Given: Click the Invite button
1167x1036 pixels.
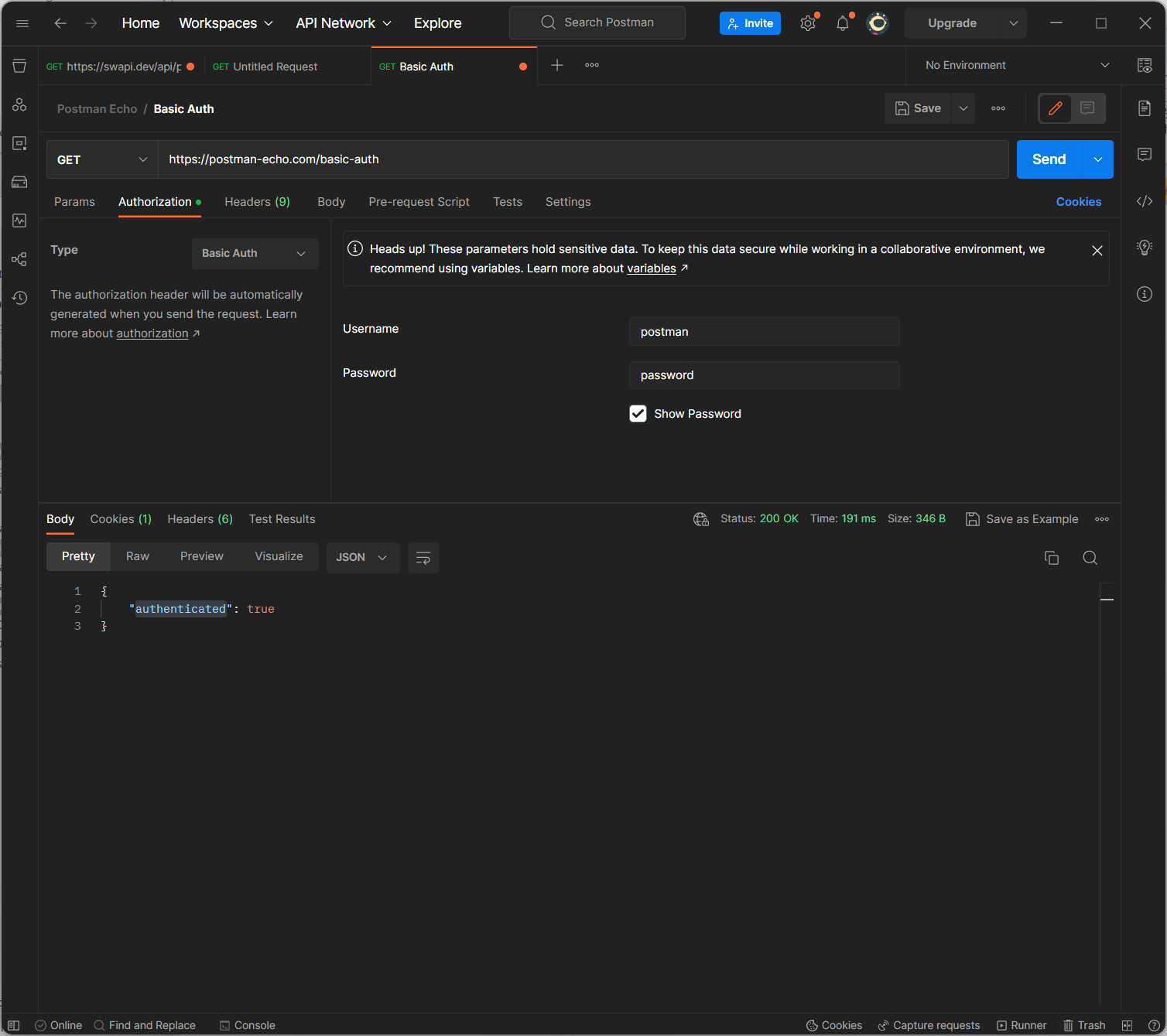Looking at the screenshot, I should click(750, 23).
